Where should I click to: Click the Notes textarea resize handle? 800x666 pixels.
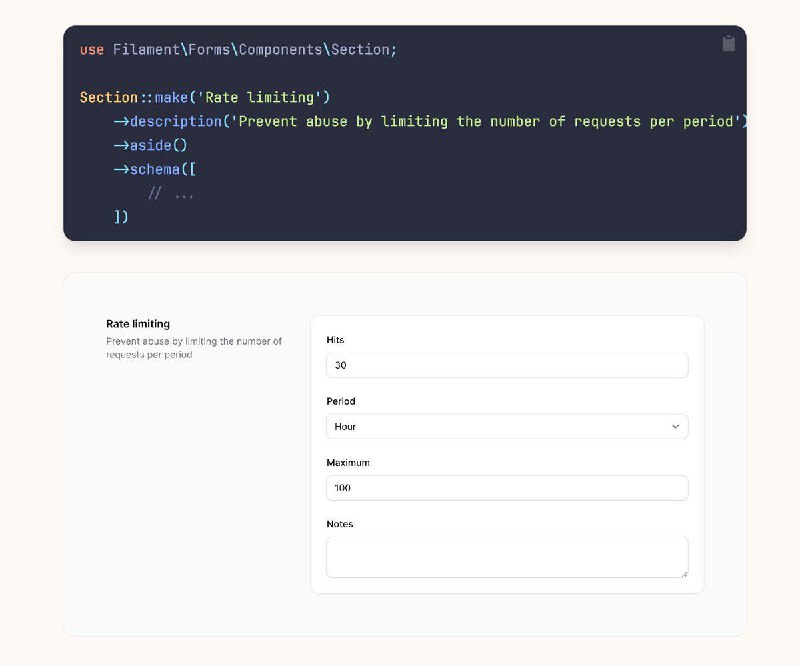[684, 574]
